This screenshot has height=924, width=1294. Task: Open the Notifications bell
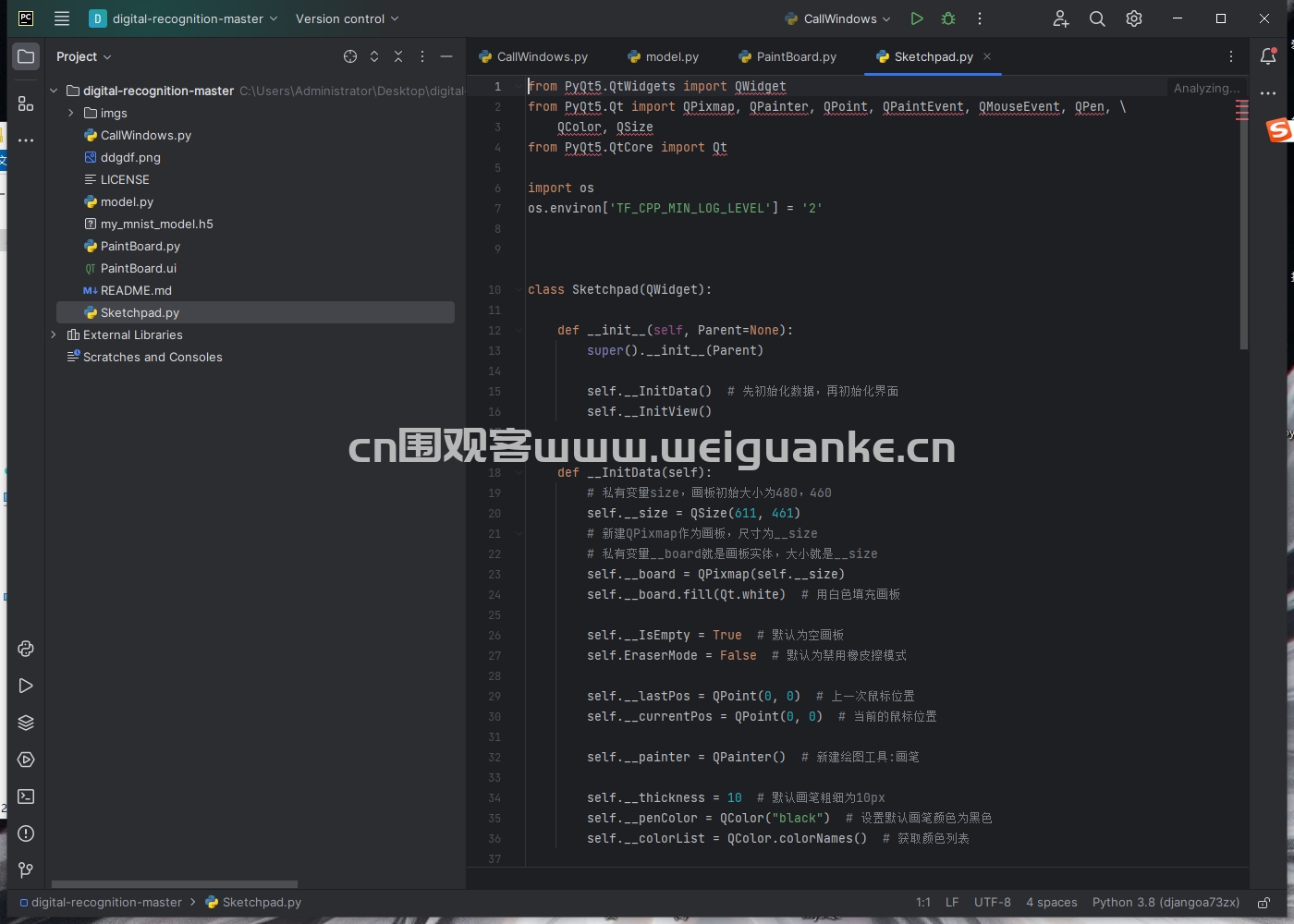(x=1268, y=56)
